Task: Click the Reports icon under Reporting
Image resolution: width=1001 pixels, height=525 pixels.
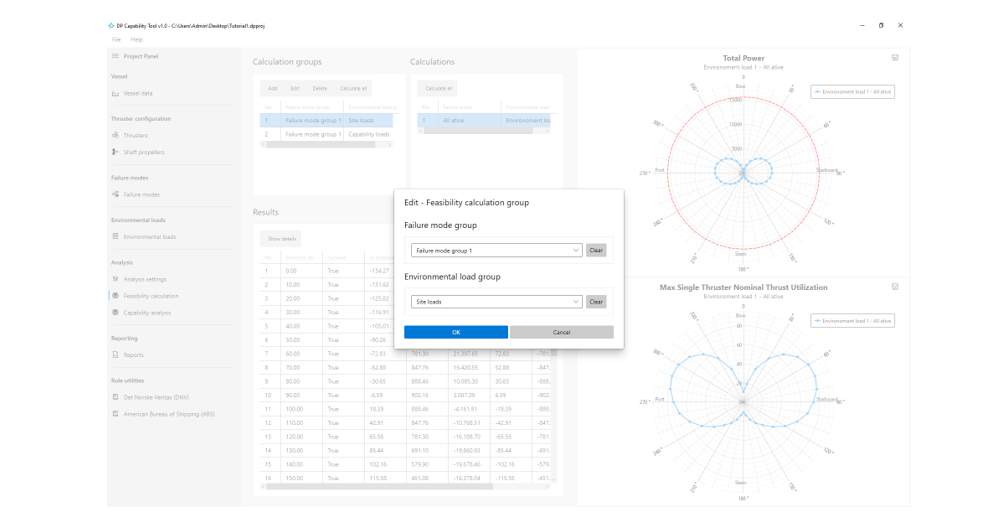Action: coord(116,354)
